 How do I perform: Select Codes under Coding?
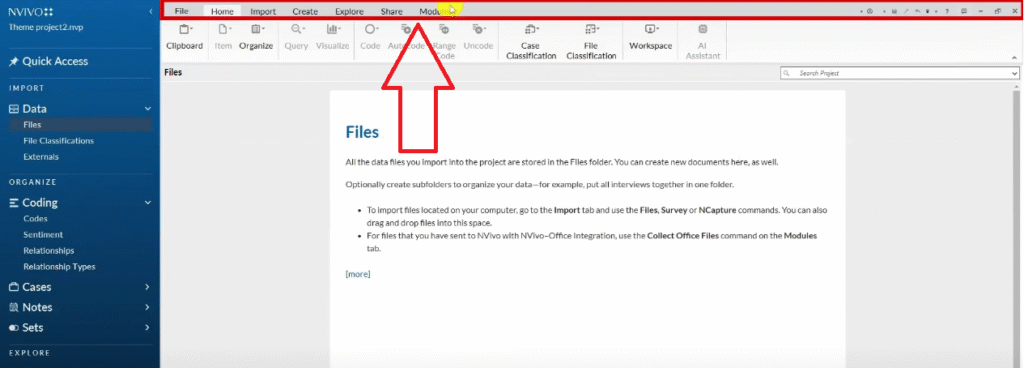point(35,219)
